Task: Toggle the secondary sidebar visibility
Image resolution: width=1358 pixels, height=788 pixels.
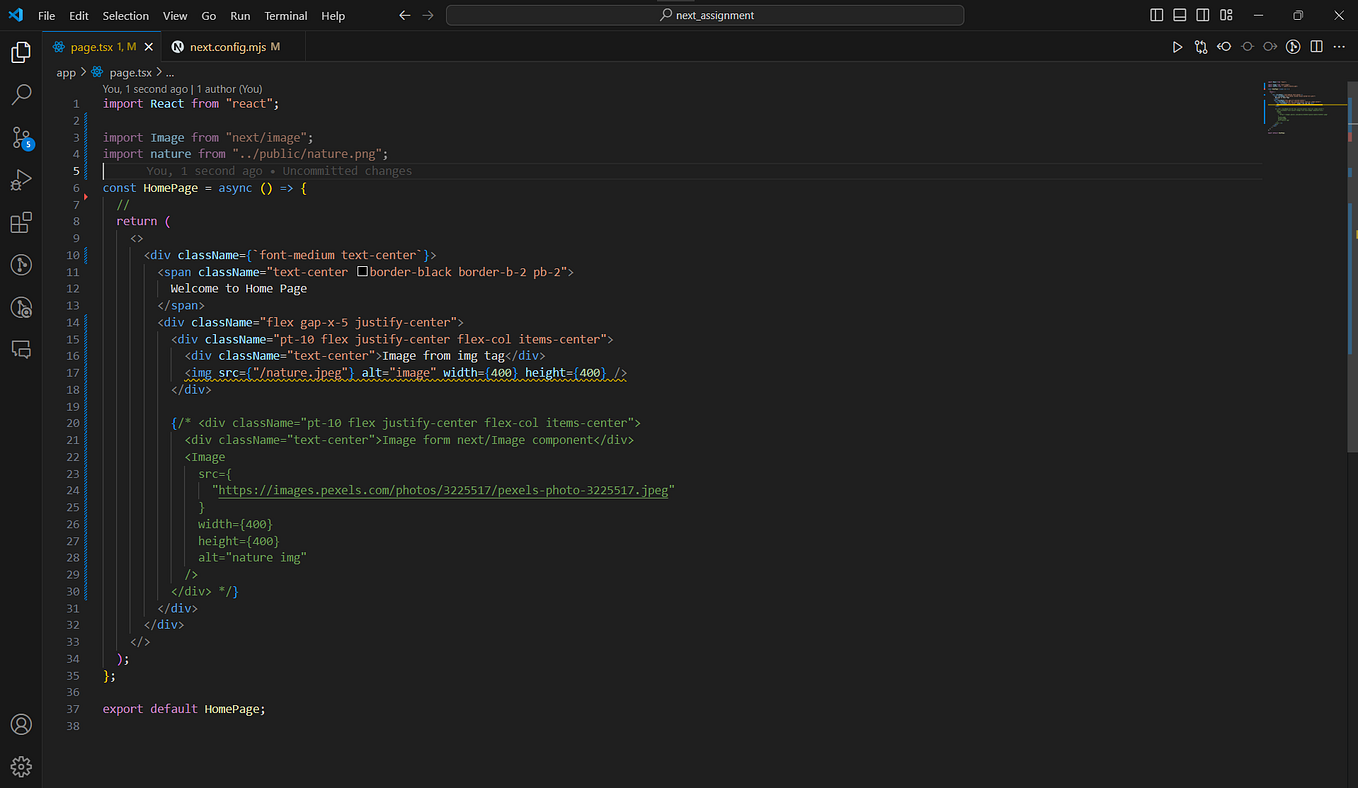Action: click(x=1203, y=15)
